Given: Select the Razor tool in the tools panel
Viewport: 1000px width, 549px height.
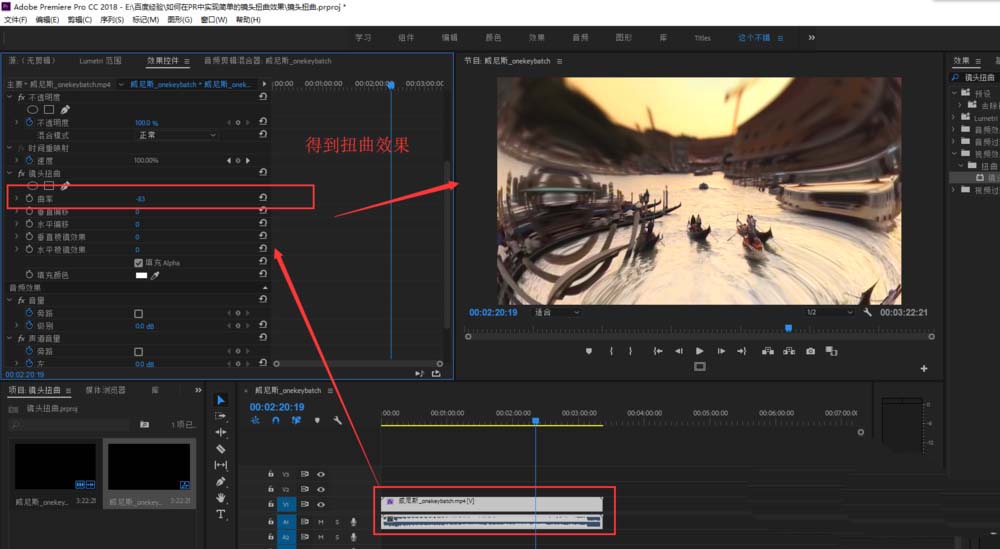Looking at the screenshot, I should click(x=221, y=449).
